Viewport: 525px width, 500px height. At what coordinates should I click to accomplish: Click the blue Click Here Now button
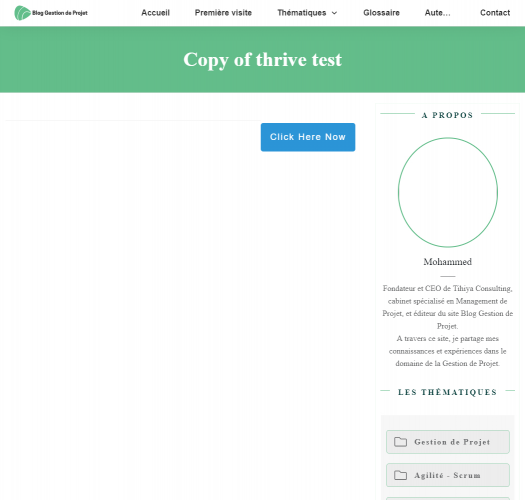pos(308,137)
